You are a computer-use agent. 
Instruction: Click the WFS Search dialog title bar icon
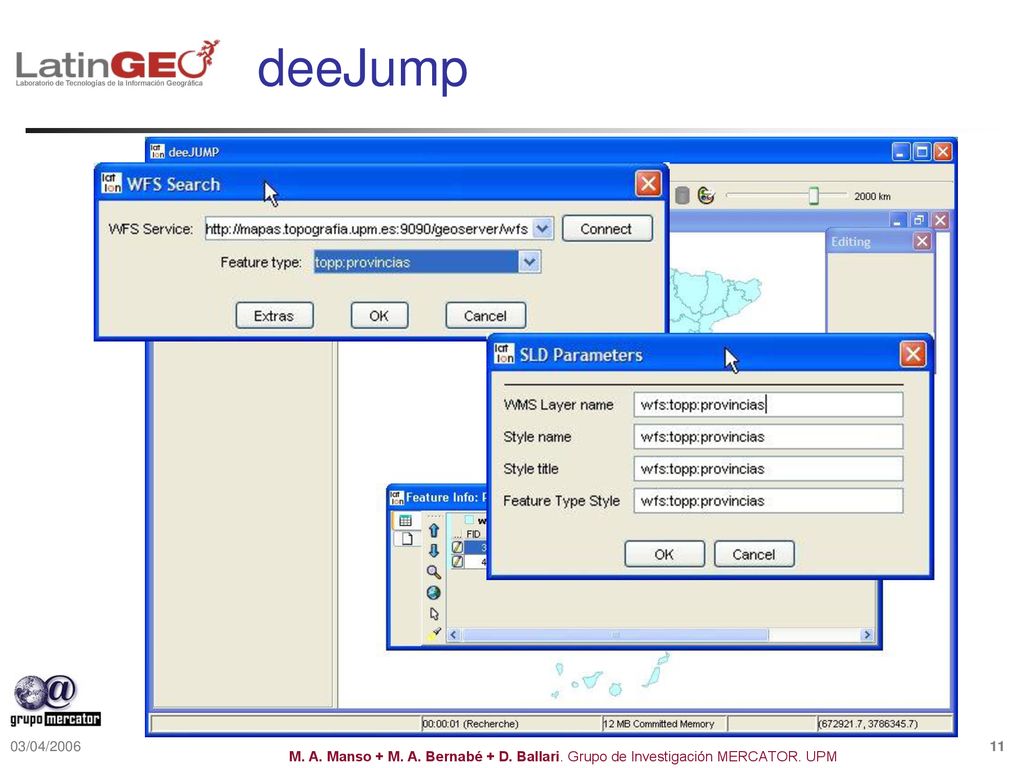112,184
